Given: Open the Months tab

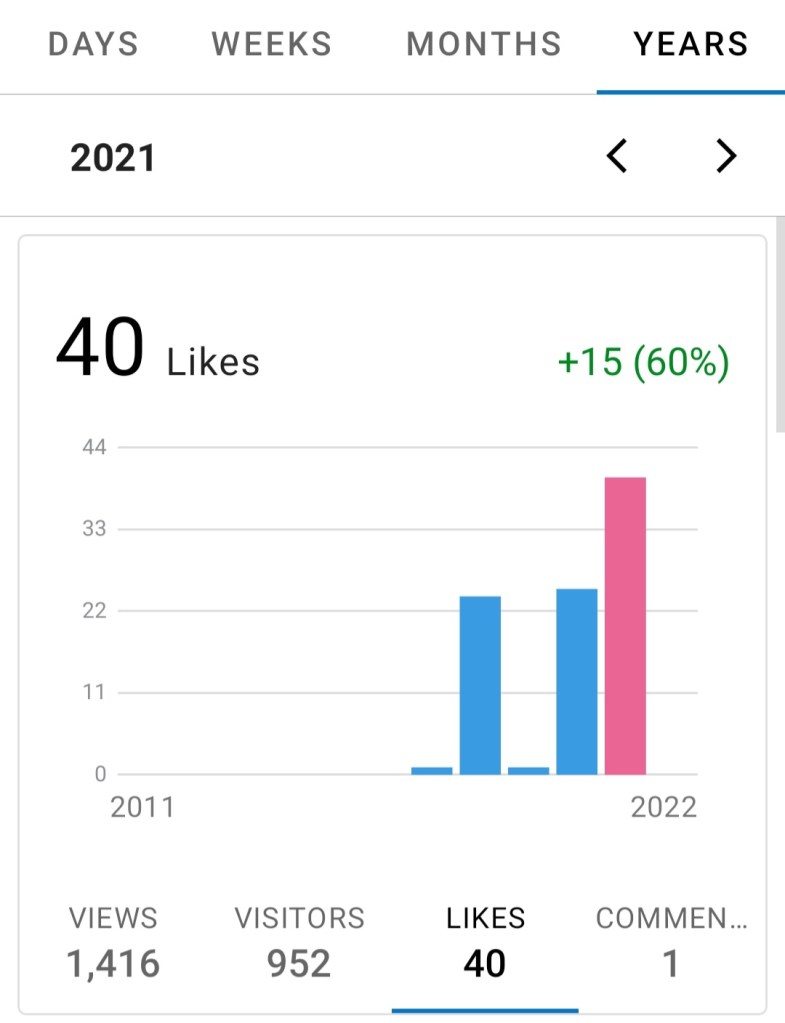Looking at the screenshot, I should point(484,45).
